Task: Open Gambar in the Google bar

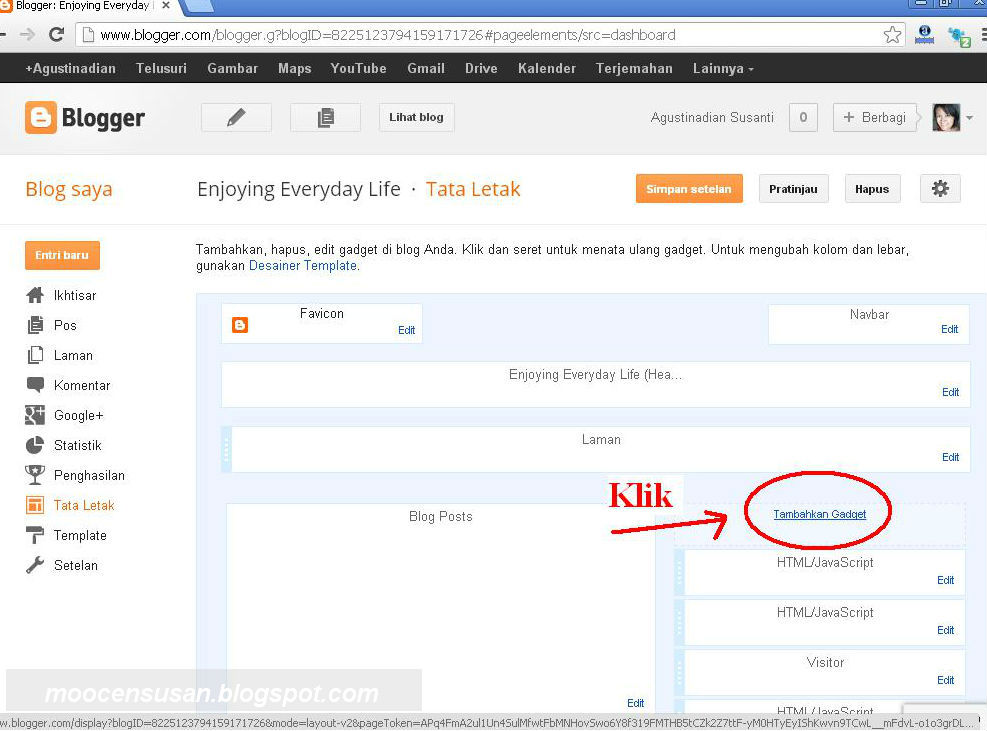Action: point(233,69)
